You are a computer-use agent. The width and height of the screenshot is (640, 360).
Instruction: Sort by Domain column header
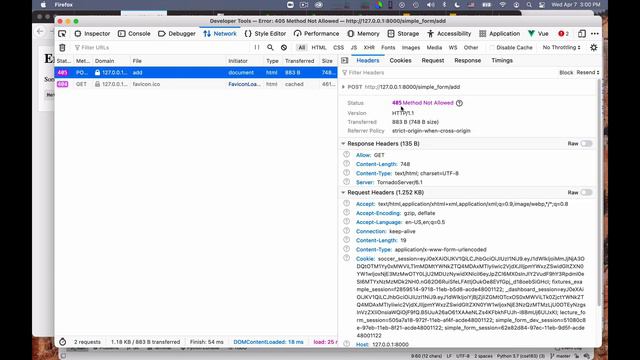tap(111, 61)
